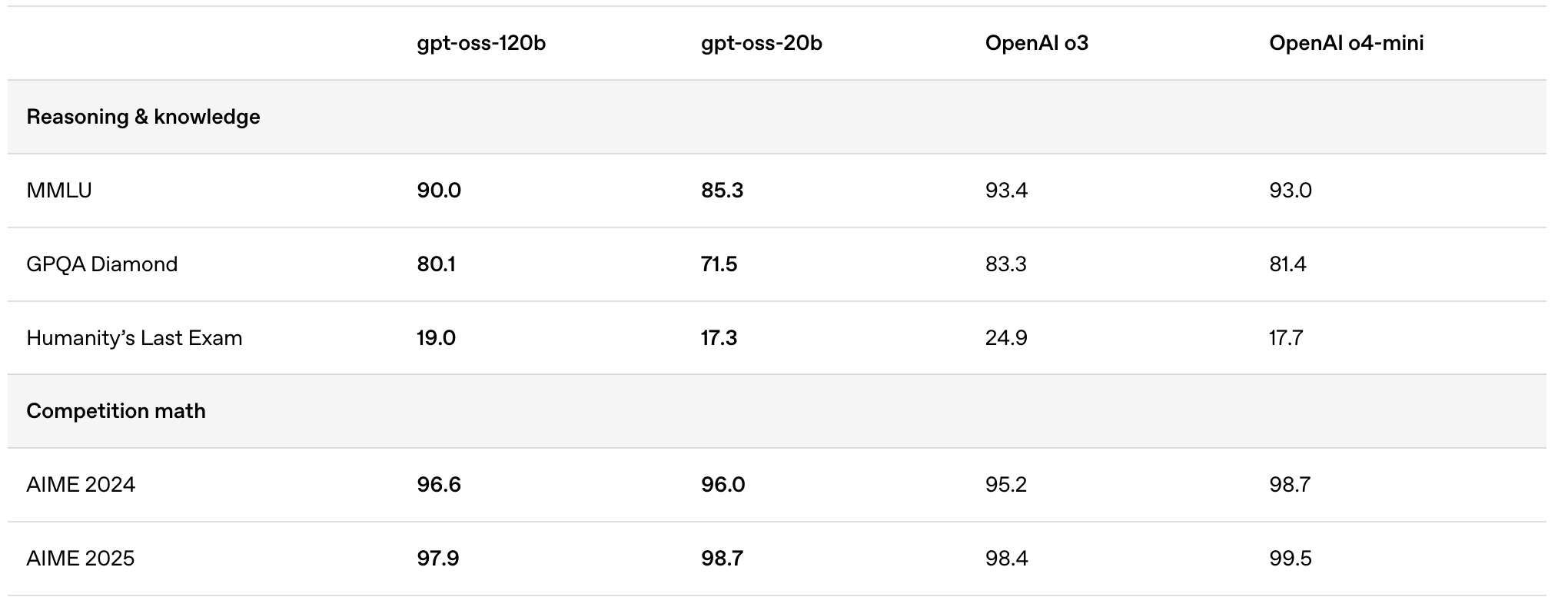
Task: Click the 85.3 MMLU score cell
Action: tap(722, 191)
